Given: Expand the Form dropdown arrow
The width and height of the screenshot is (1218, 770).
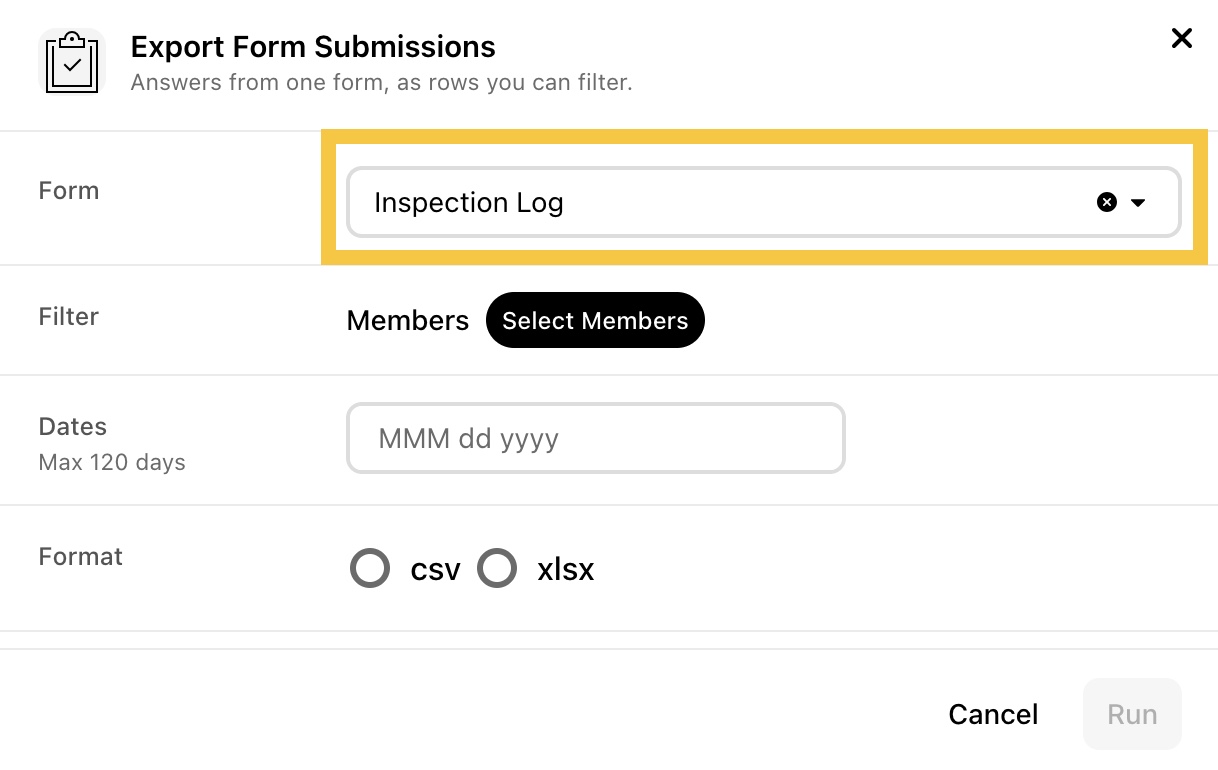Looking at the screenshot, I should coord(1138,202).
